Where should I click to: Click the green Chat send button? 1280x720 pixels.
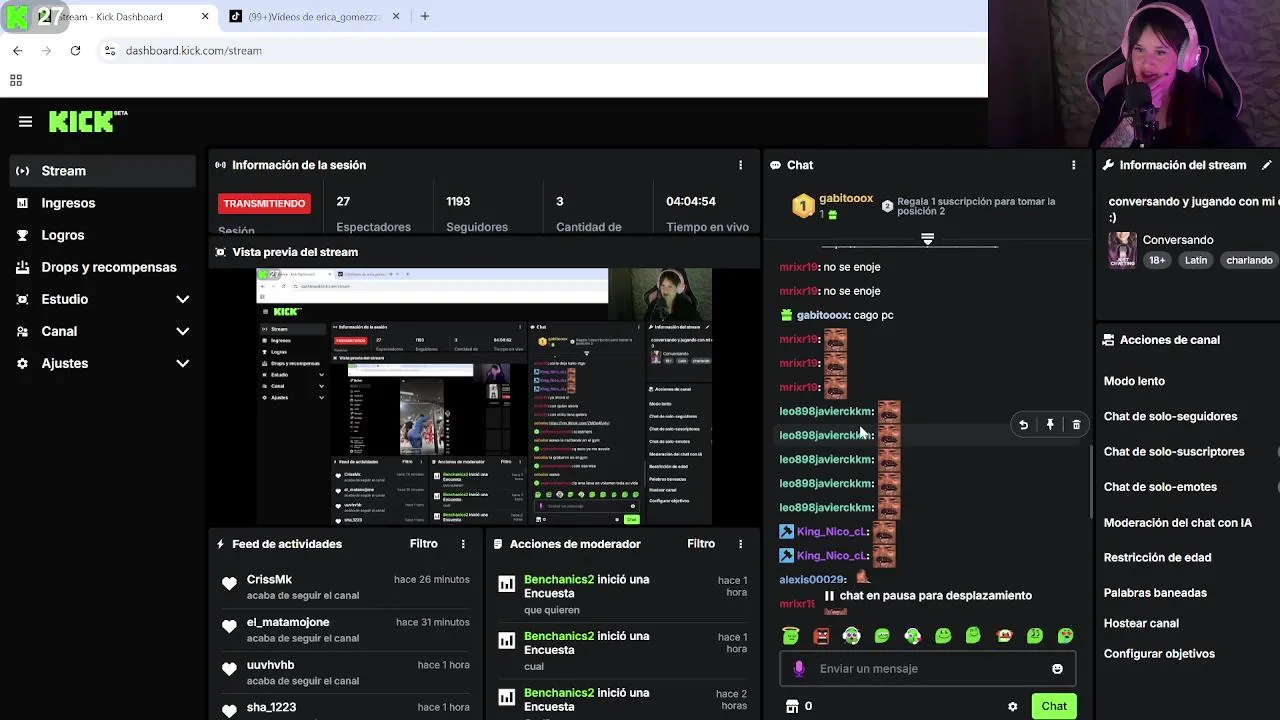click(x=1054, y=706)
